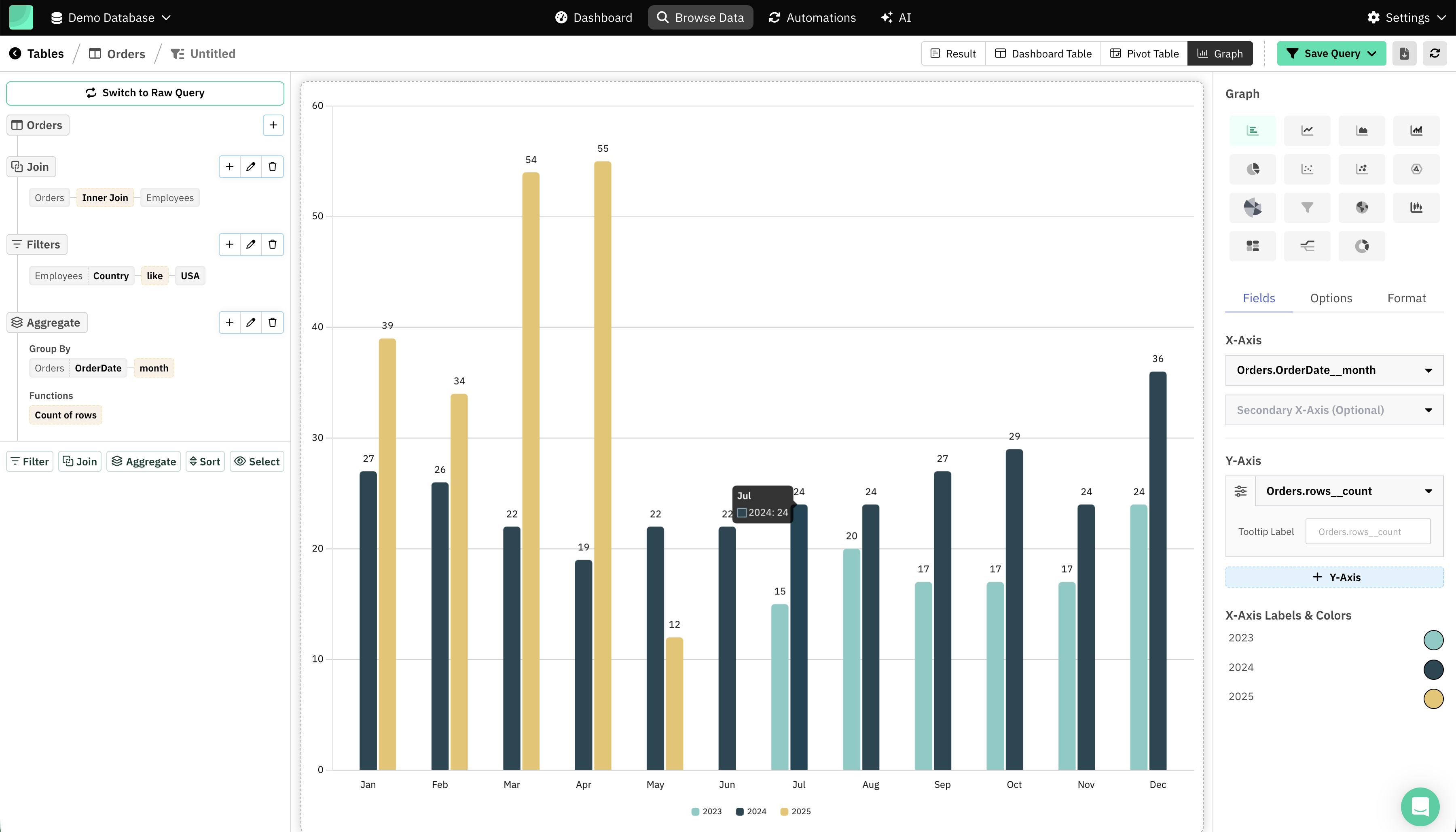This screenshot has height=832, width=1456.
Task: Choose the funnel chart type icon
Action: 1307,208
